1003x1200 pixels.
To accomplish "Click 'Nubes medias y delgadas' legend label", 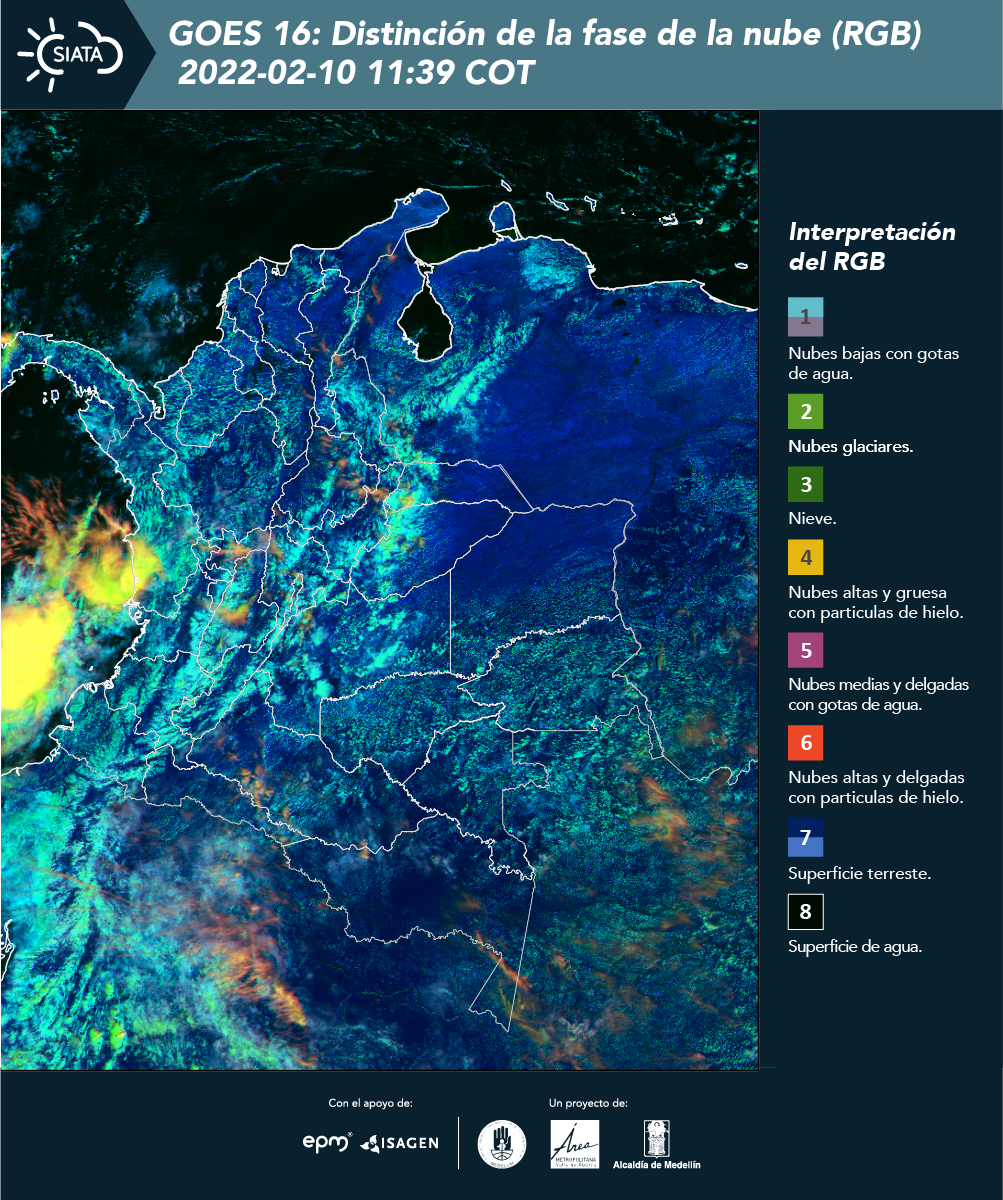I will coord(878,694).
